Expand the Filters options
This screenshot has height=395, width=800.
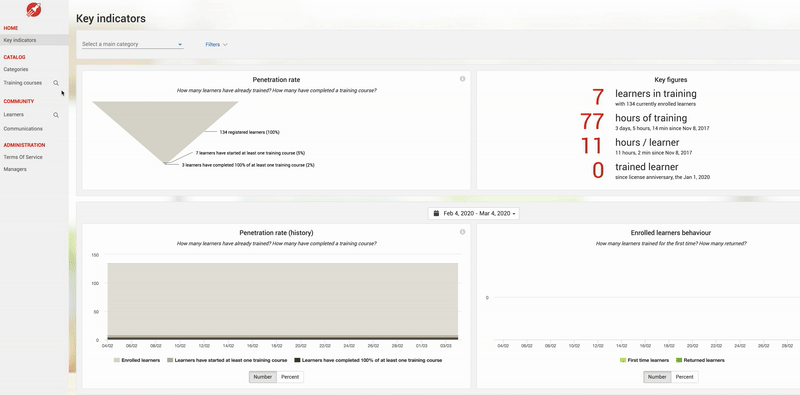click(x=216, y=44)
